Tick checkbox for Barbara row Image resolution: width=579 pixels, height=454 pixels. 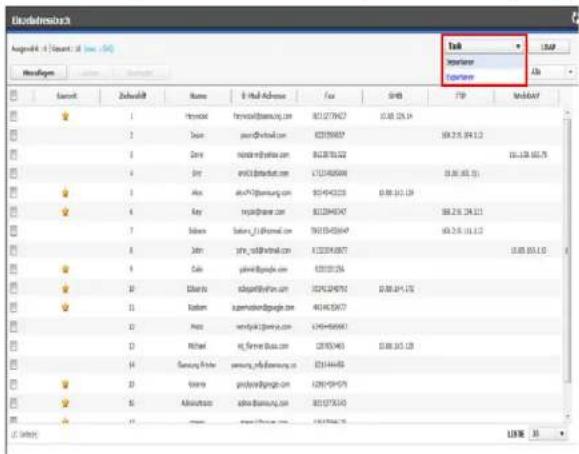click(13, 231)
